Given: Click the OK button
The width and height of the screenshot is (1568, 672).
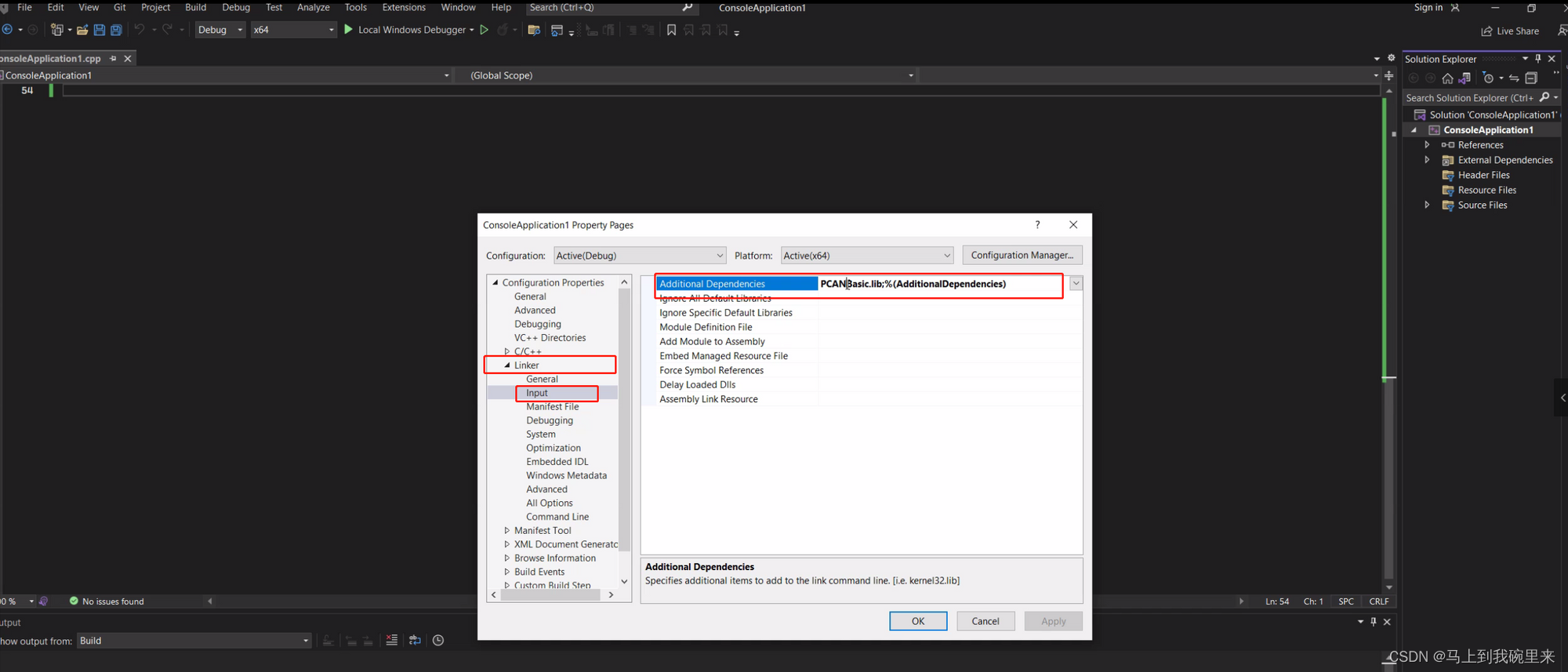Looking at the screenshot, I should (x=918, y=621).
